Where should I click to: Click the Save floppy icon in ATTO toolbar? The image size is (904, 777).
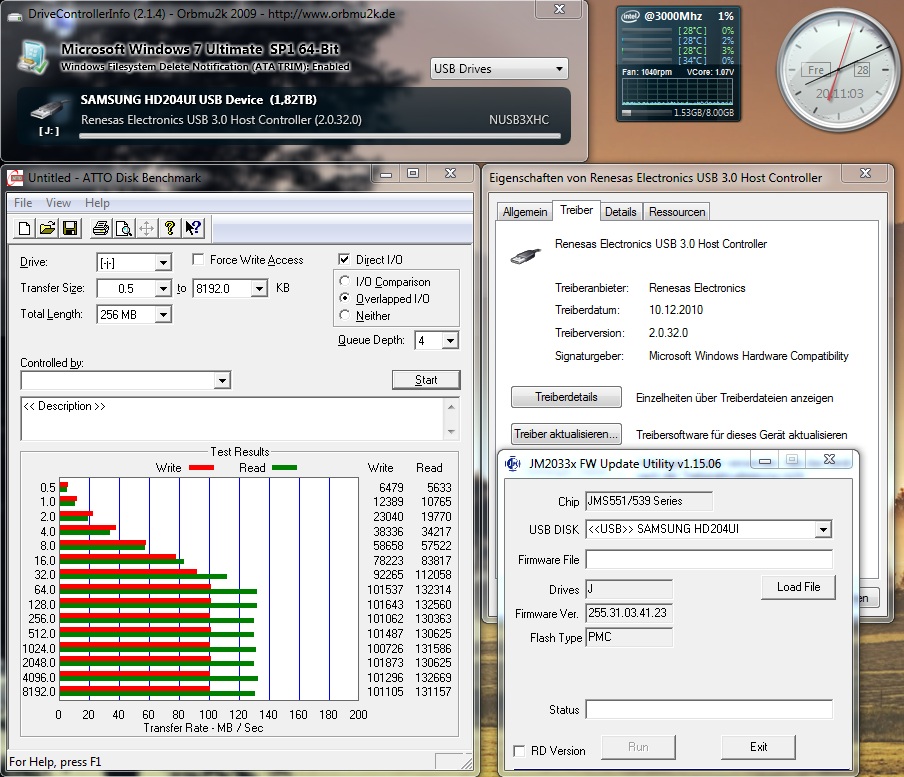[x=70, y=228]
